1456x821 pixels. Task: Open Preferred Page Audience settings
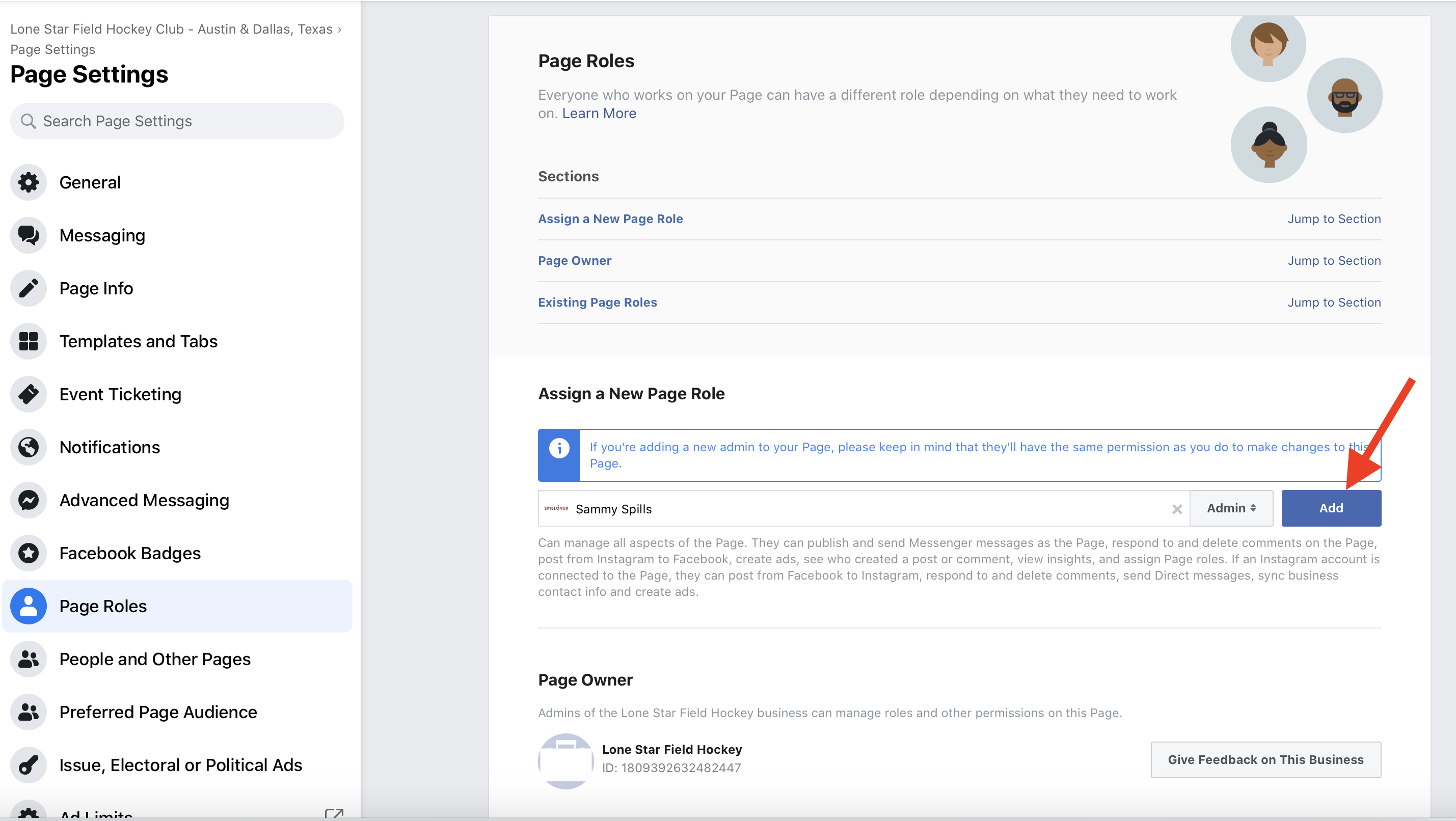[x=158, y=712]
